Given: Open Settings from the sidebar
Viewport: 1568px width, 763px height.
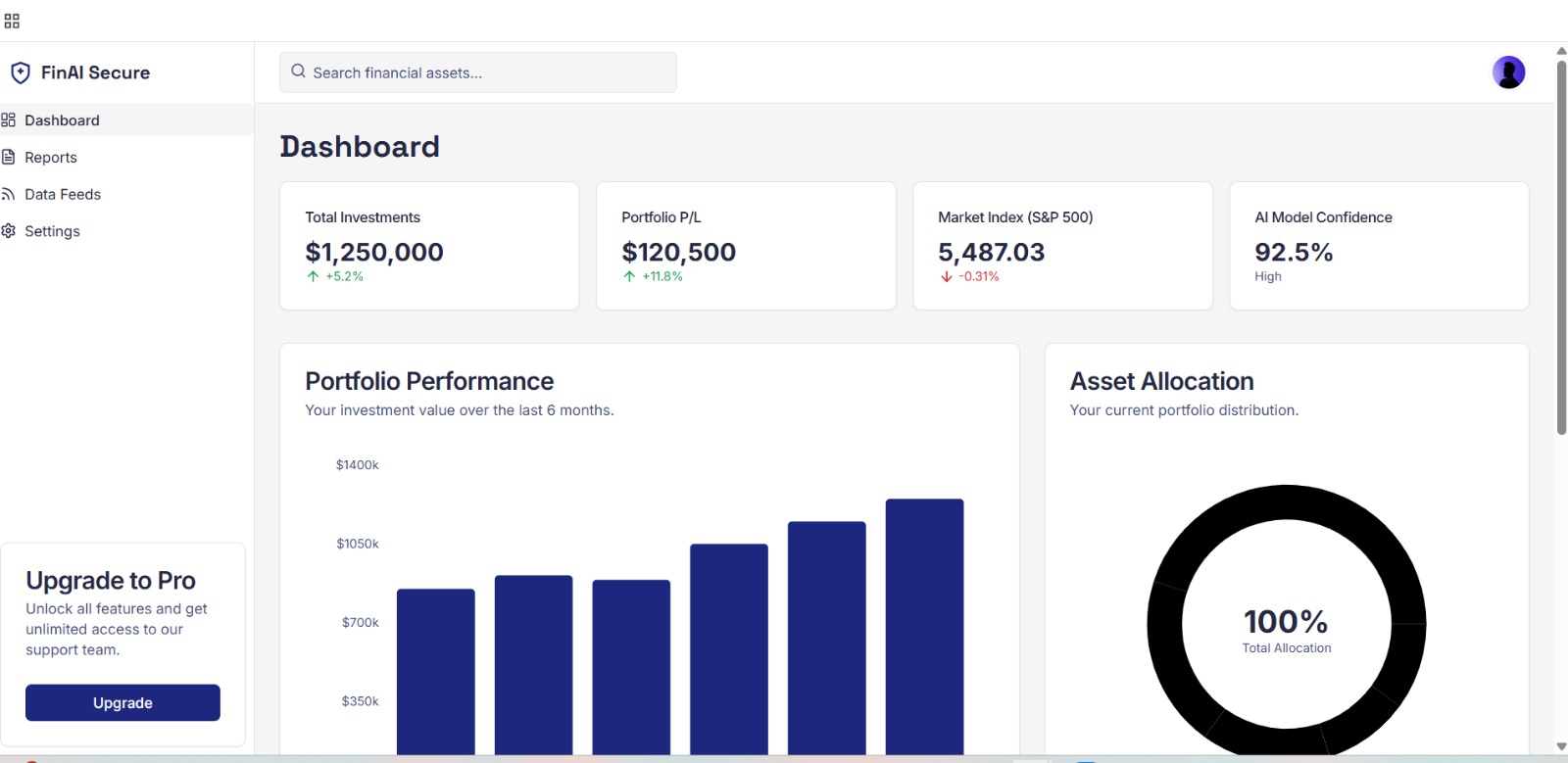Looking at the screenshot, I should [53, 231].
